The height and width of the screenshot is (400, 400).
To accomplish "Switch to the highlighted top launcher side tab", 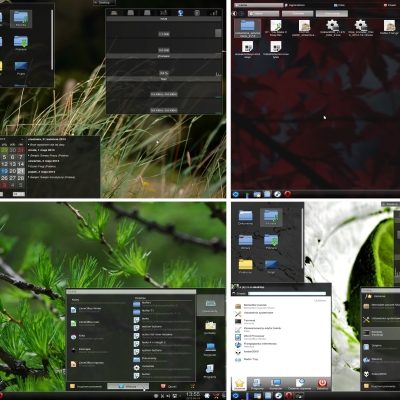I will tap(210, 305).
